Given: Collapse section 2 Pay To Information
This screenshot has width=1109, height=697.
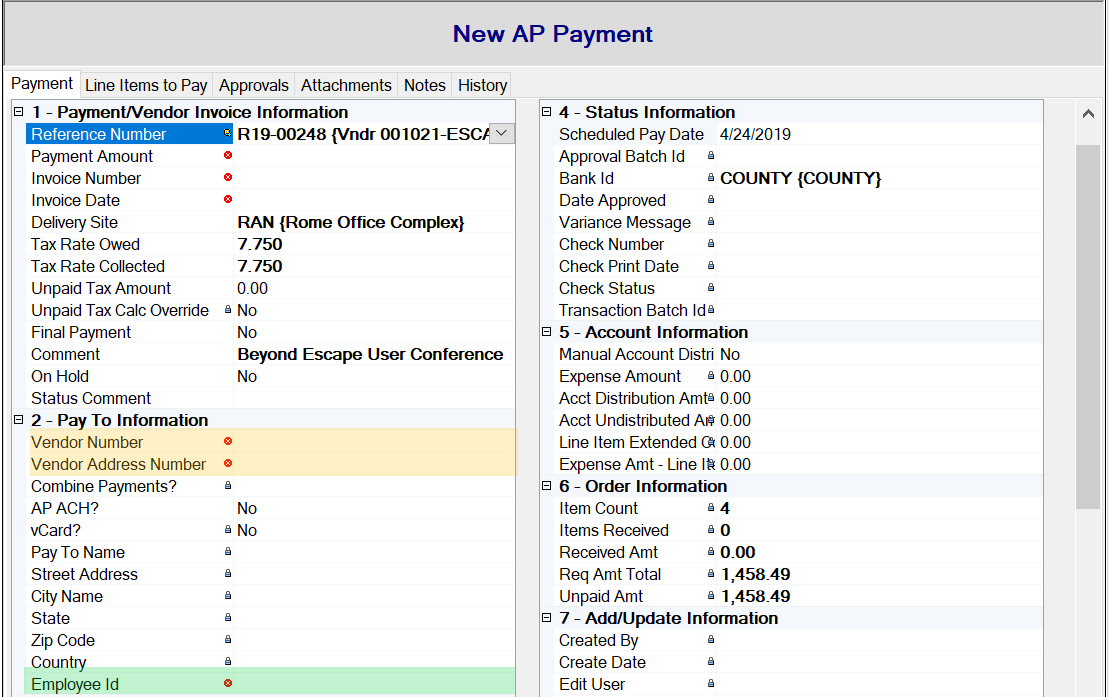Looking at the screenshot, I should (18, 420).
